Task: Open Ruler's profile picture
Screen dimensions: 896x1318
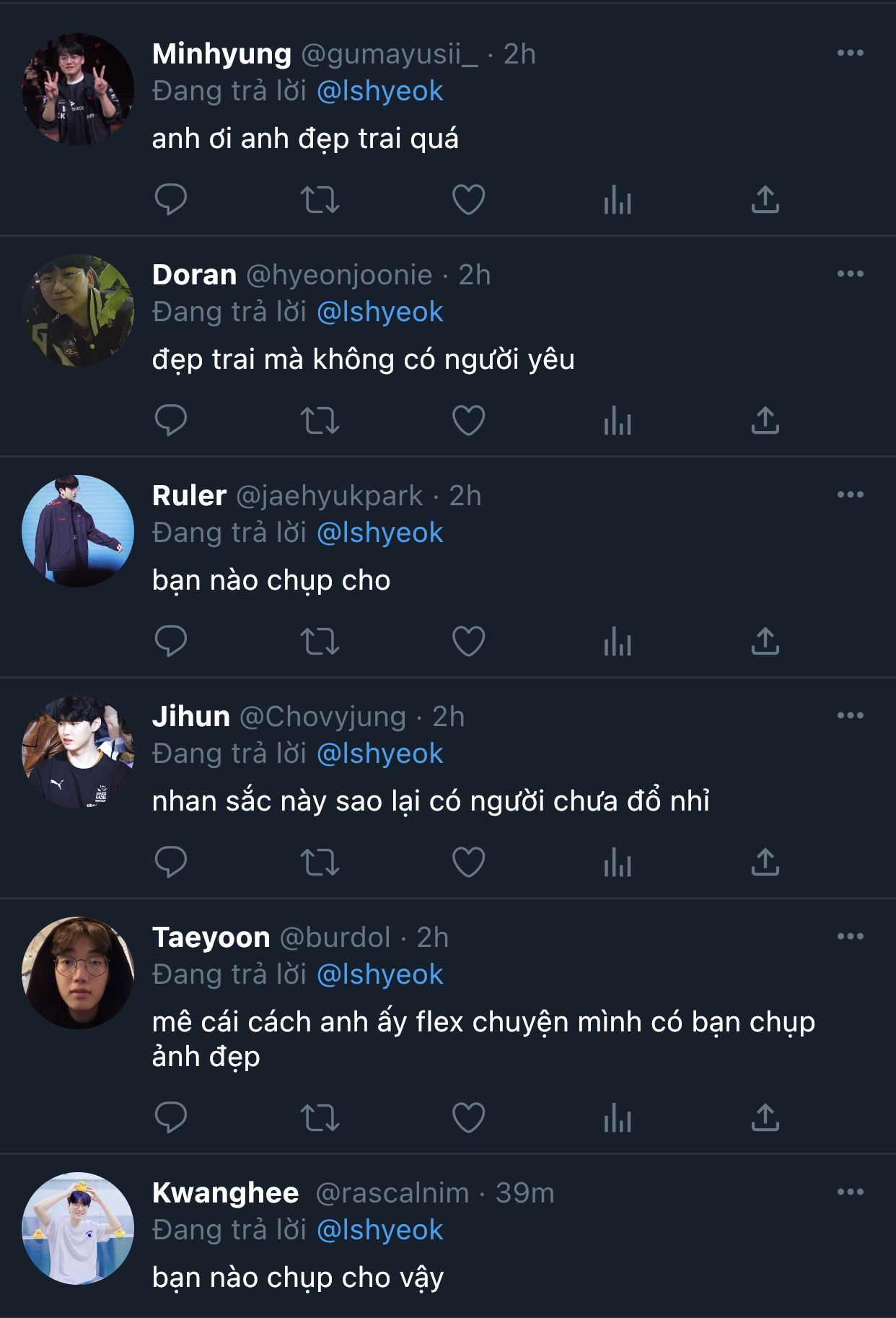Action: [78, 531]
